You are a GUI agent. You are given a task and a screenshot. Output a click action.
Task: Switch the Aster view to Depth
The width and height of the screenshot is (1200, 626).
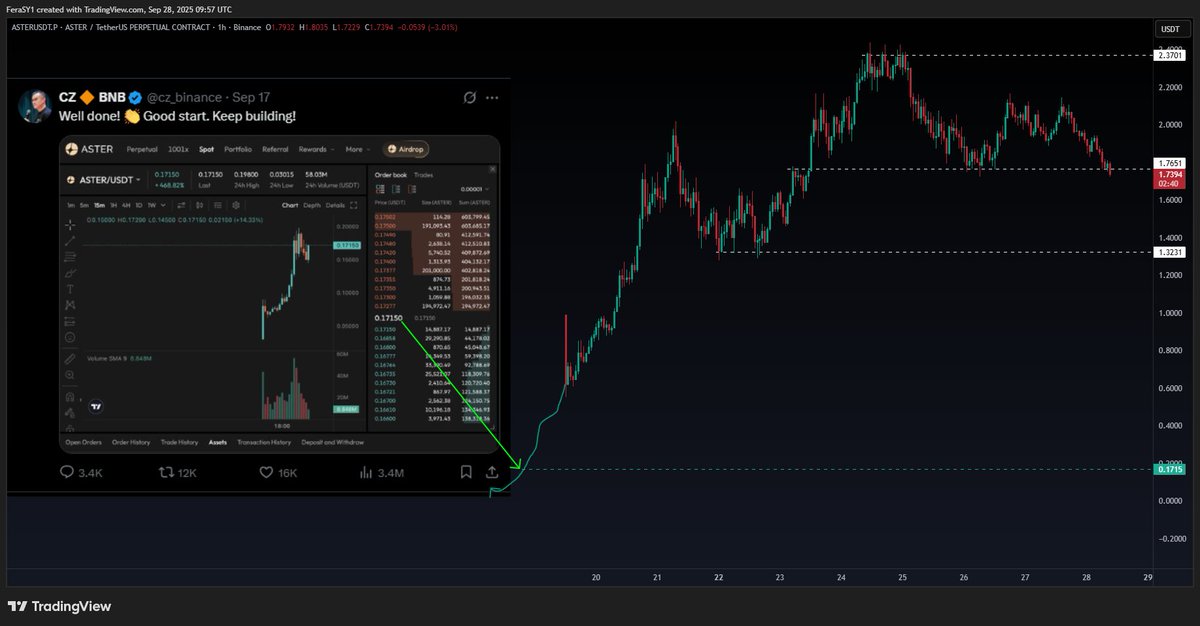coord(312,205)
